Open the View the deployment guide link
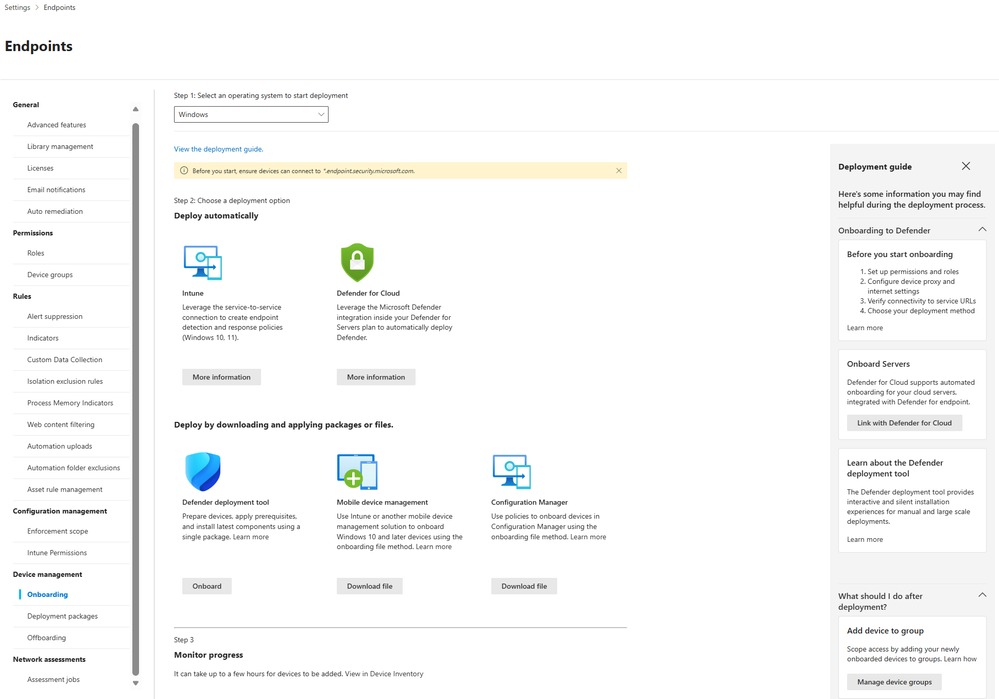The width and height of the screenshot is (999, 699). tap(217, 148)
